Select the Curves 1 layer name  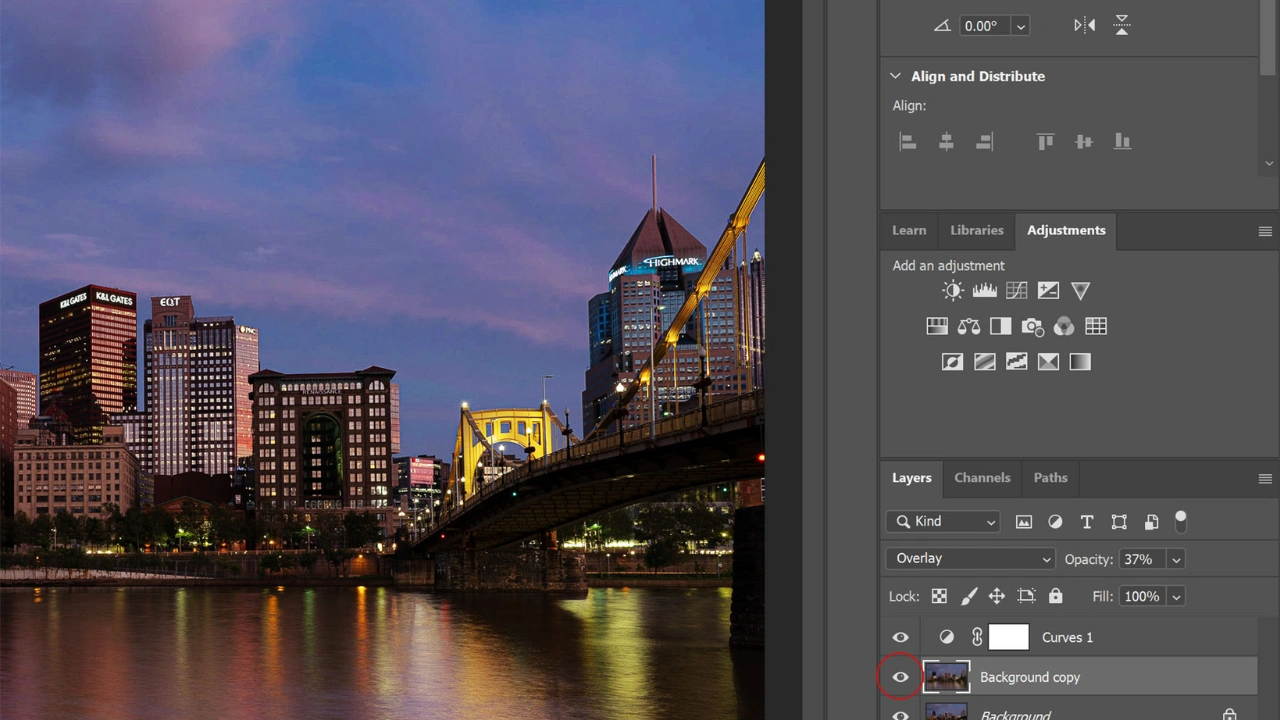coord(1067,638)
